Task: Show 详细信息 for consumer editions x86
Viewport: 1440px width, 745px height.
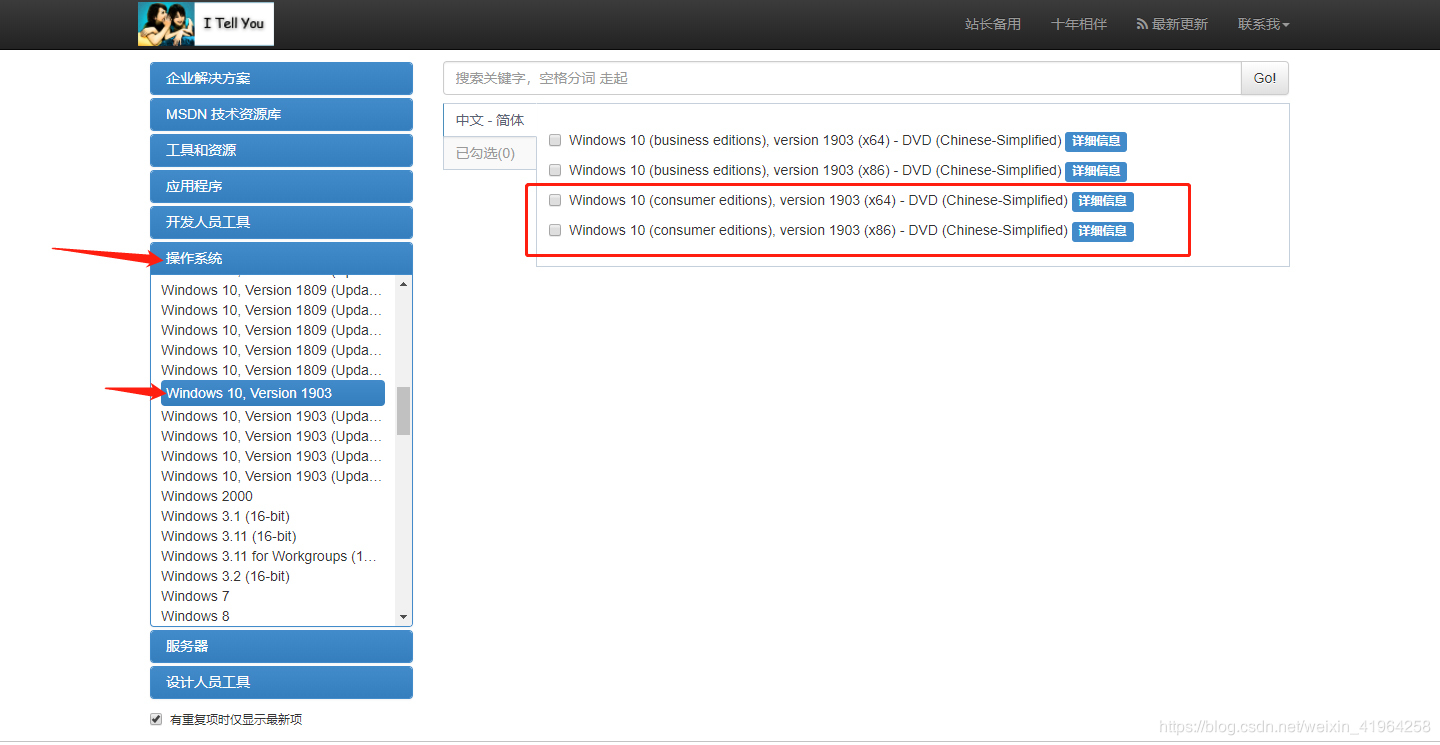Action: coord(1103,231)
